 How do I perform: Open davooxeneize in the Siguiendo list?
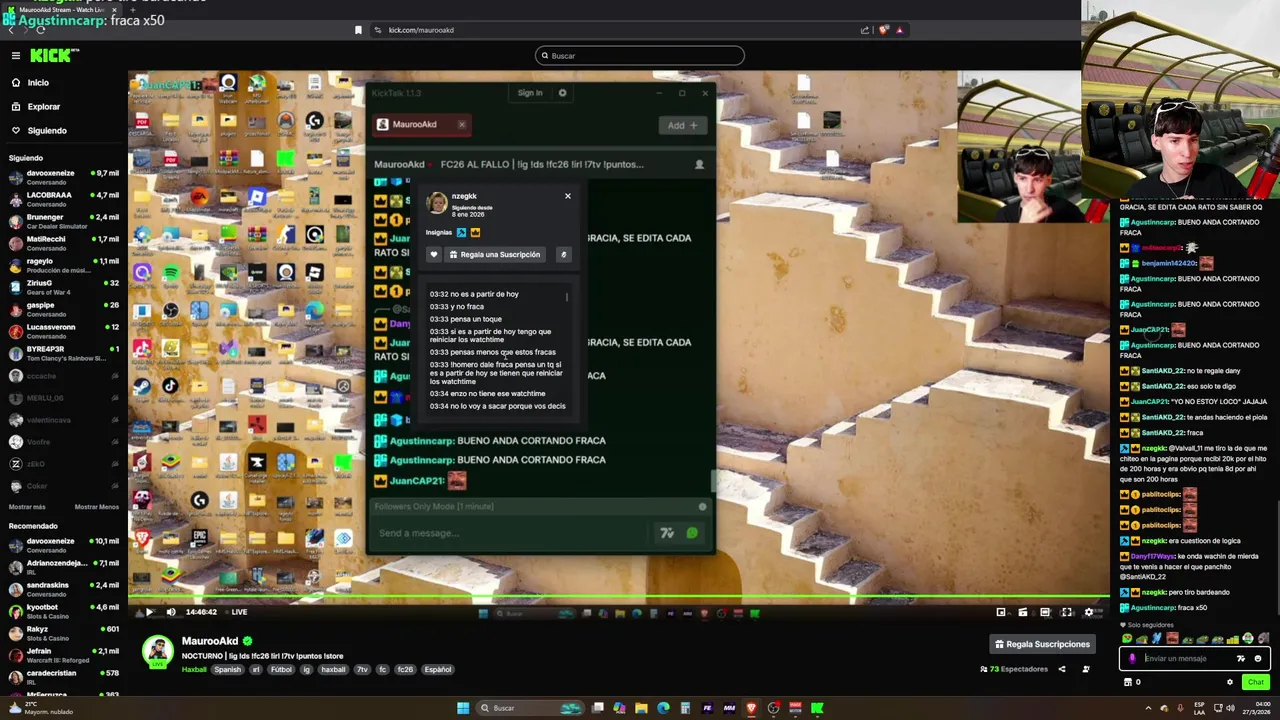point(63,177)
